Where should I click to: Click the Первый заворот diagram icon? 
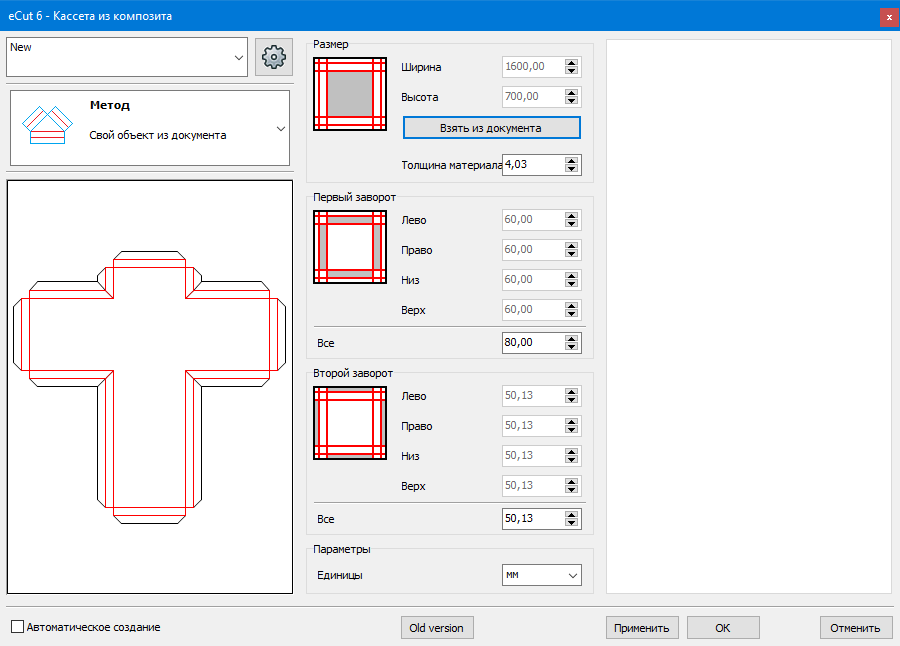pyautogui.click(x=350, y=246)
